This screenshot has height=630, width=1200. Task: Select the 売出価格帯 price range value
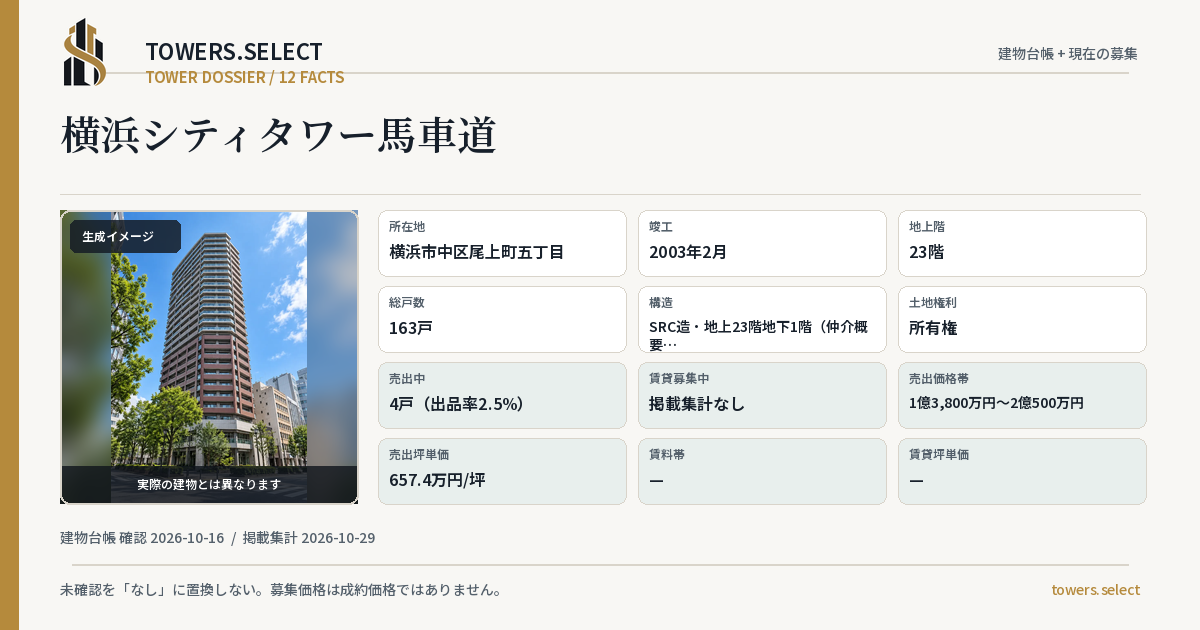(996, 403)
